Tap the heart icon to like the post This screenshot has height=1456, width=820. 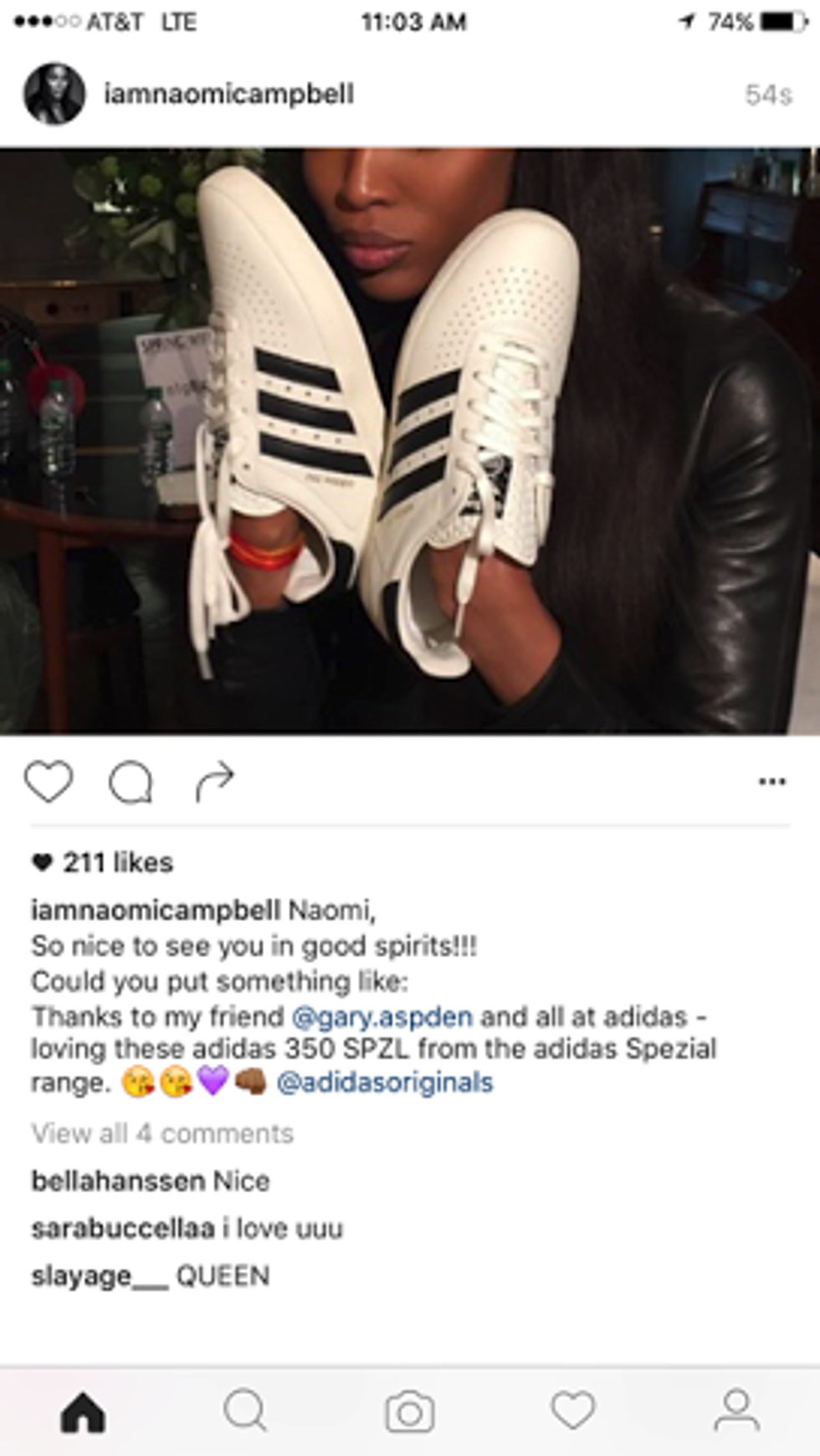click(49, 782)
